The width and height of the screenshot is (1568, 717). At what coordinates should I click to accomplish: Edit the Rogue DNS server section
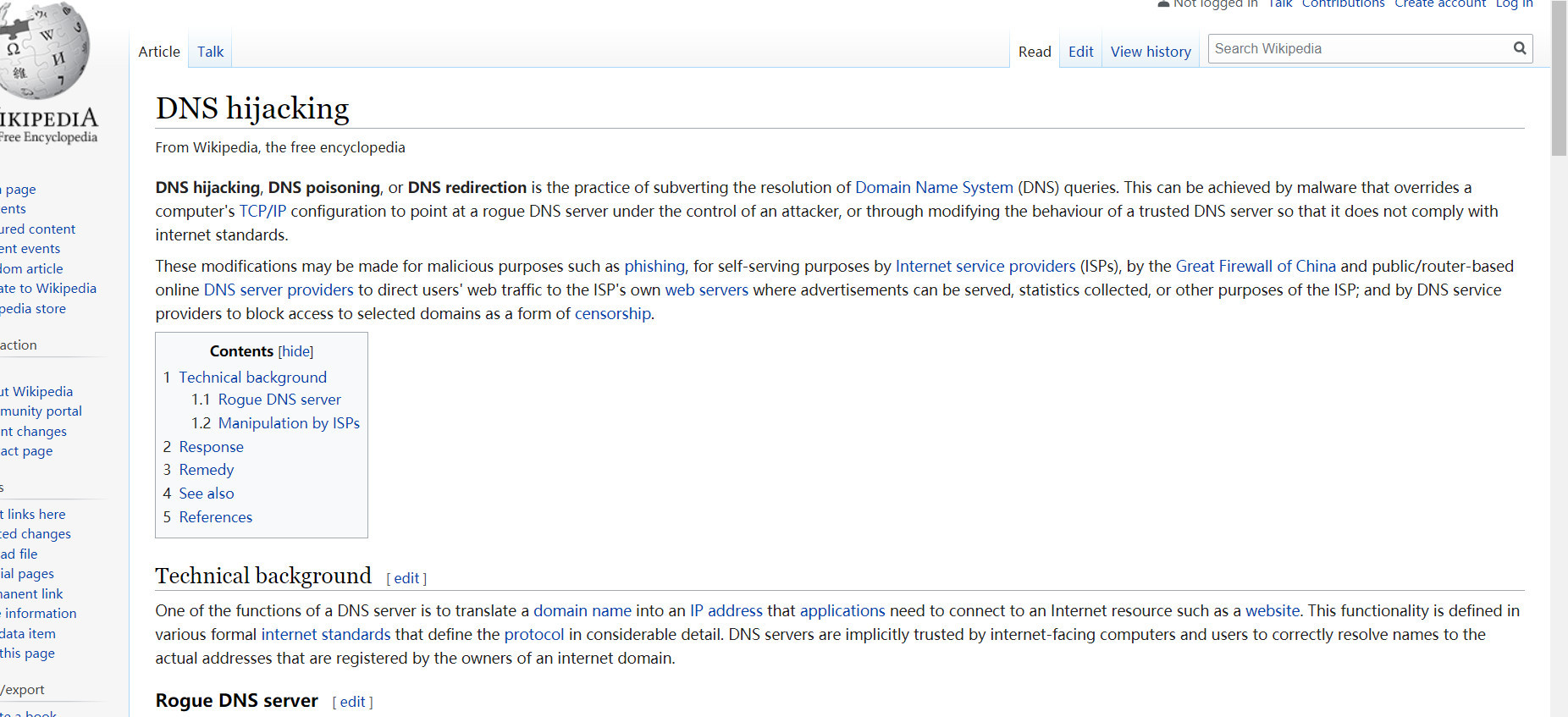click(352, 702)
